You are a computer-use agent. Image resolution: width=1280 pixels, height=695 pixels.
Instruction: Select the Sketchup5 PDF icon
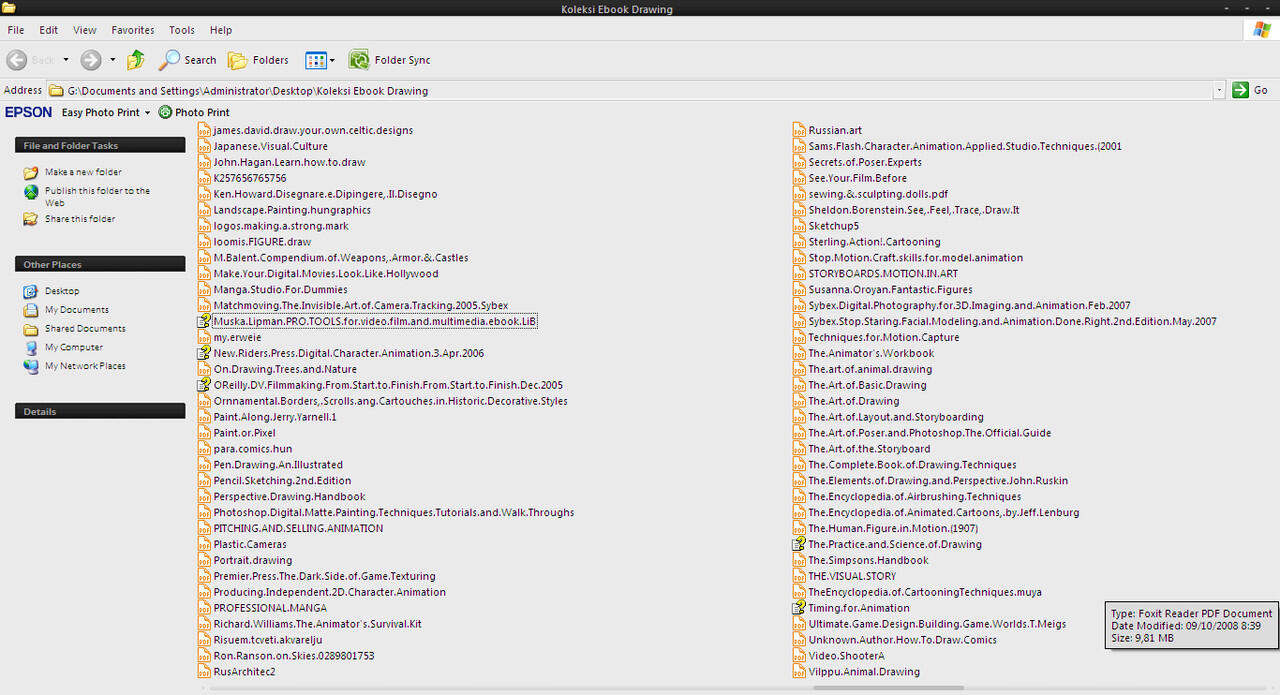[x=799, y=226]
